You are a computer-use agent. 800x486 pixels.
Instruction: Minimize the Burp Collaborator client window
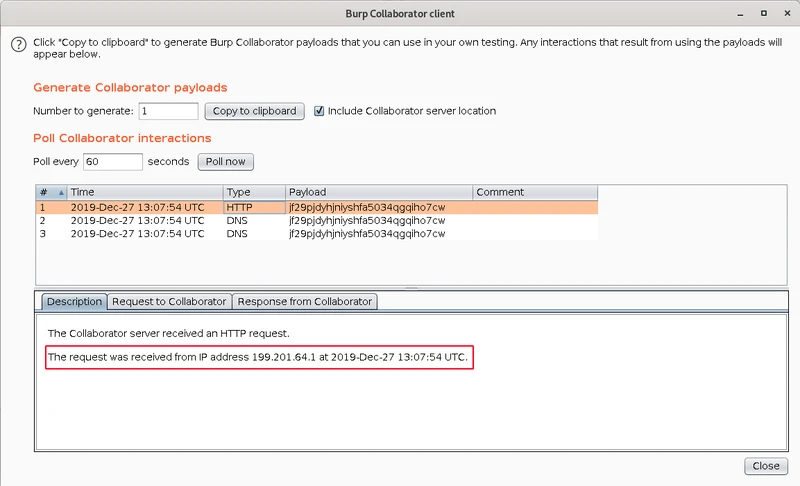click(740, 14)
